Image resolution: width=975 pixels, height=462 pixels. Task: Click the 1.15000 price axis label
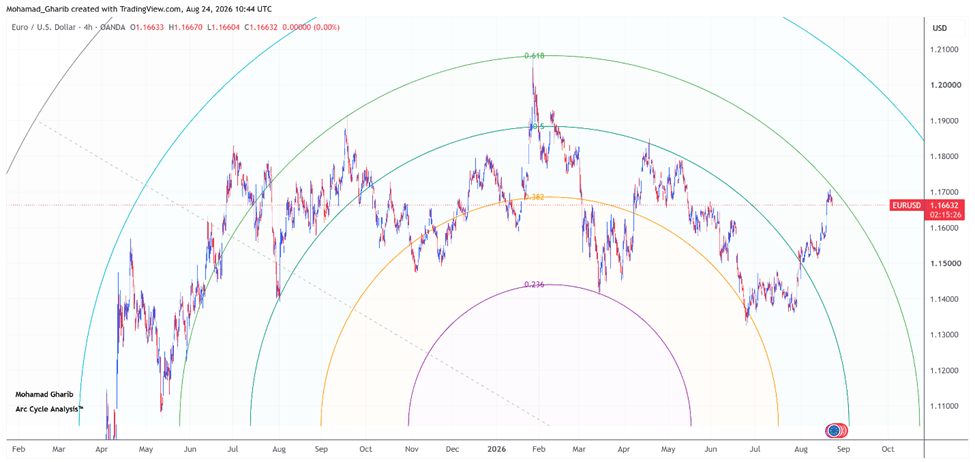[x=944, y=264]
